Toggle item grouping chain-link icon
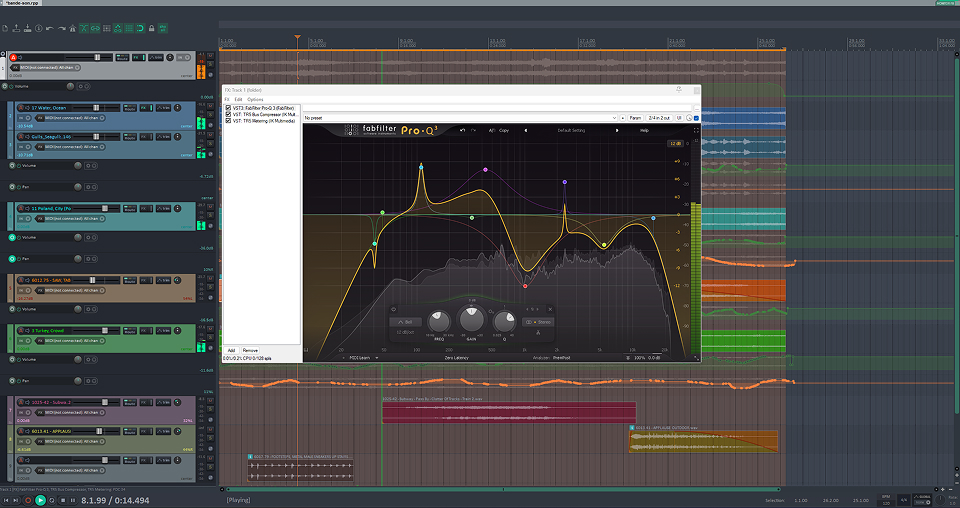This screenshot has height=508, width=960. (96, 28)
